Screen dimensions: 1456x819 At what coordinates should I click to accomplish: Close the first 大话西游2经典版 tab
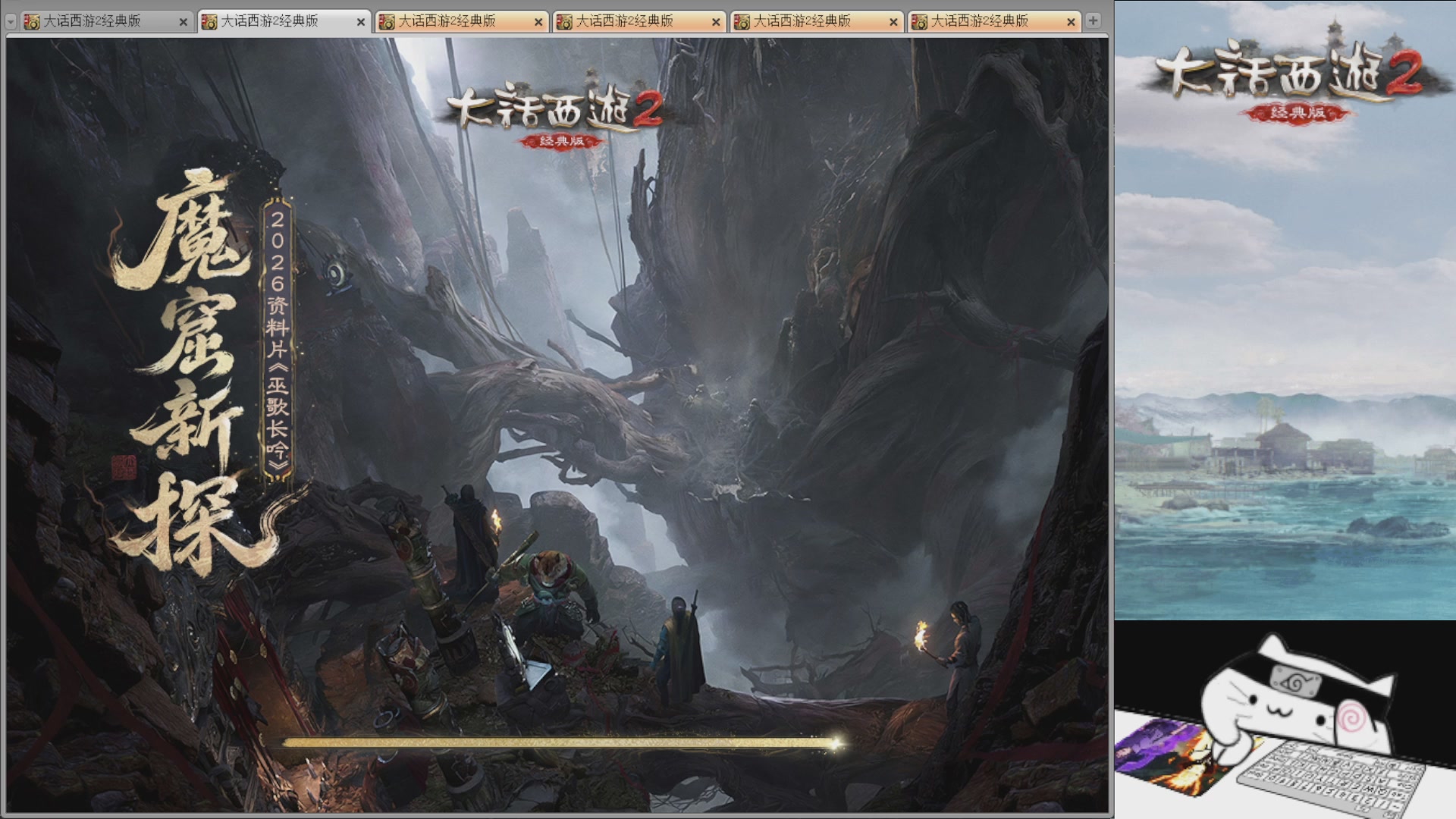[x=183, y=22]
